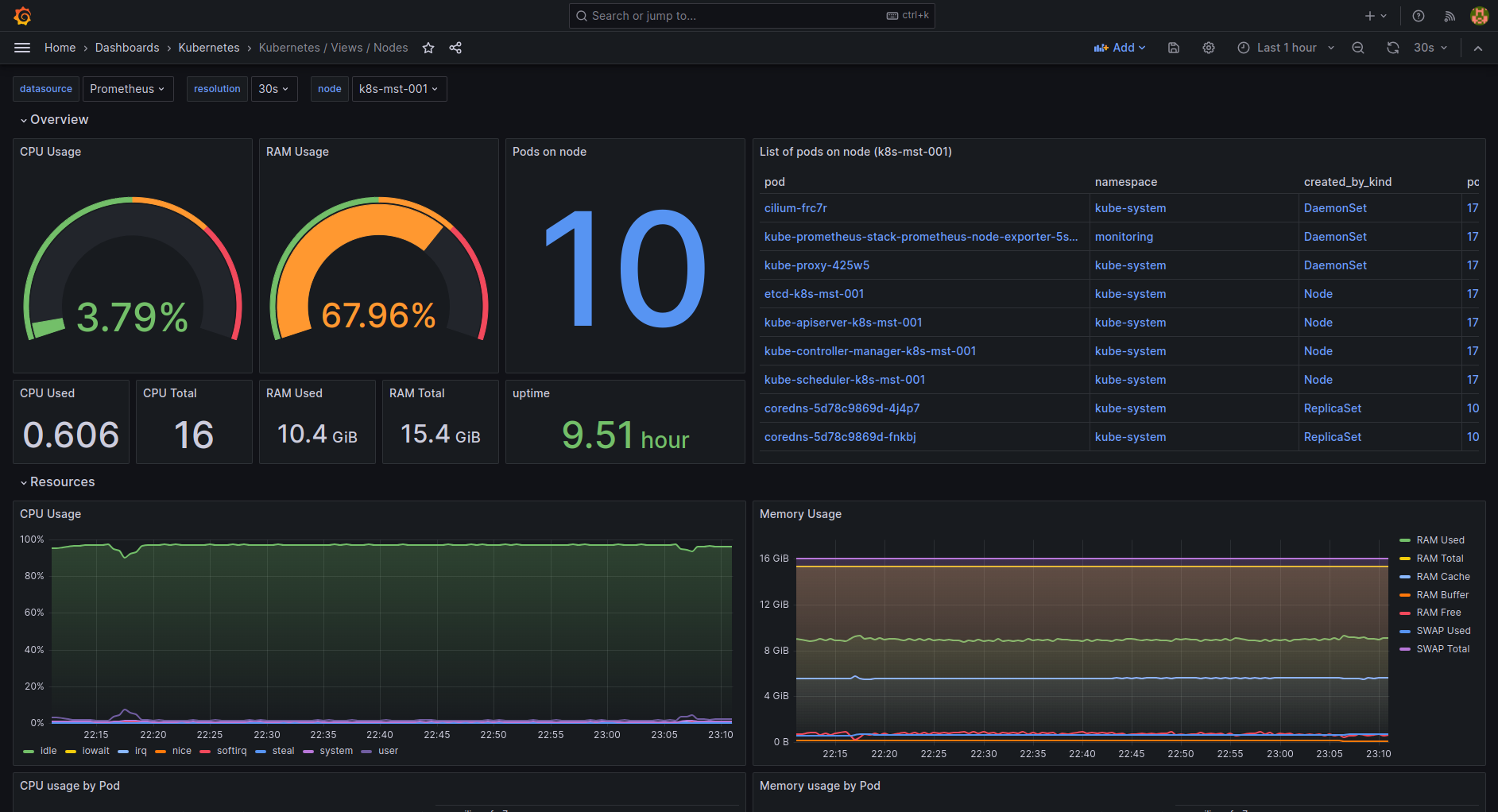This screenshot has height=812, width=1498.
Task: Click the share dashboard icon
Action: [x=455, y=48]
